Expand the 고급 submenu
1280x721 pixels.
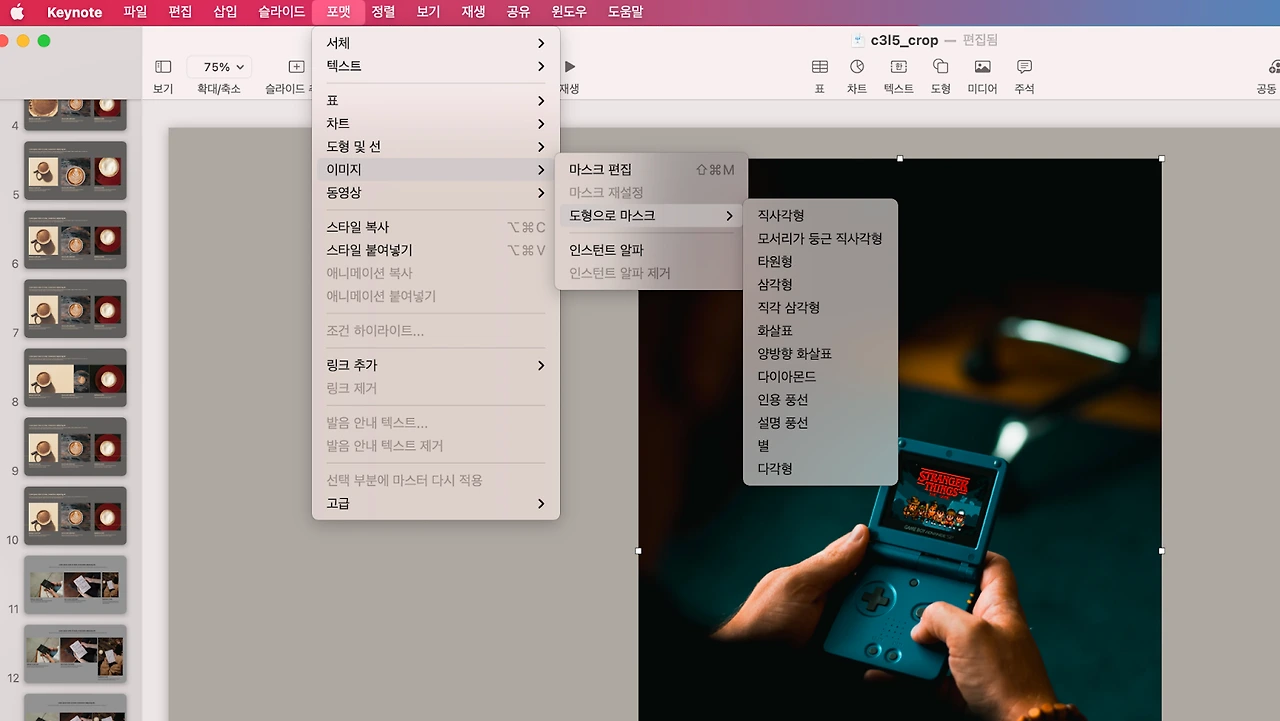(x=436, y=504)
